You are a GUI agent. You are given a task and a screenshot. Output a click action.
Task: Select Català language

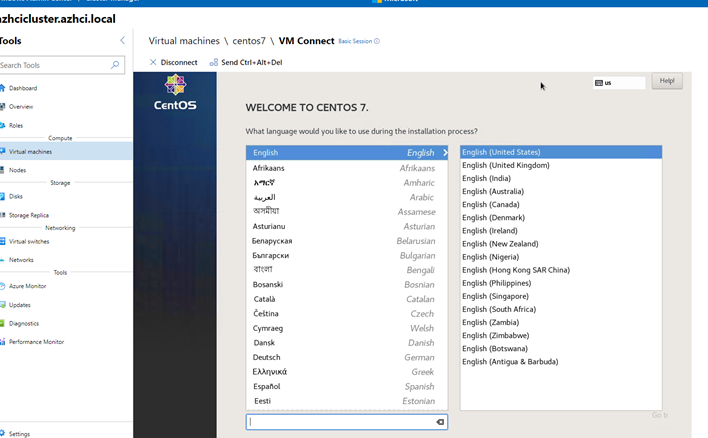point(347,299)
